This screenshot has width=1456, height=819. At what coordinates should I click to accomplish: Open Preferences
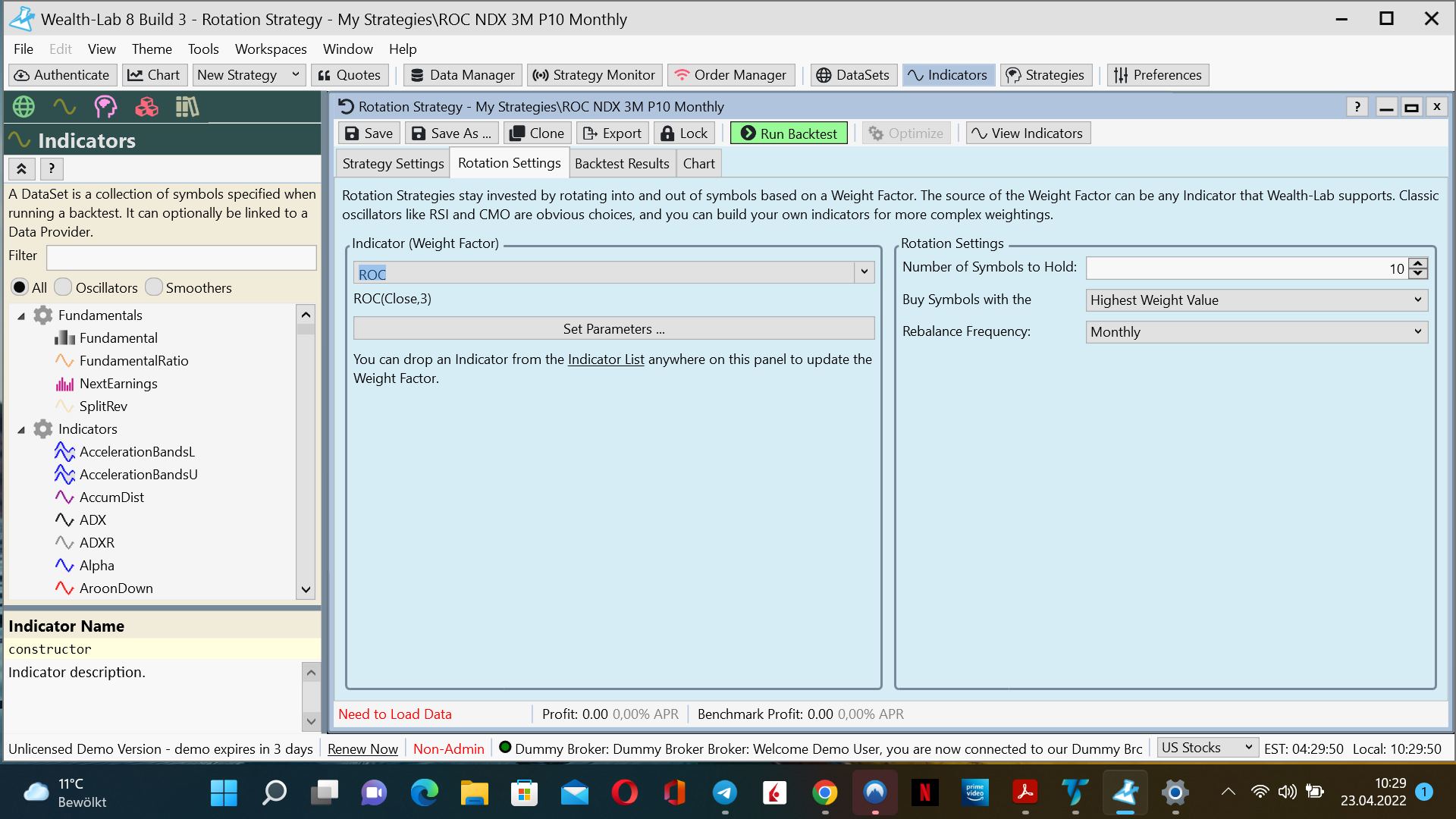(x=1158, y=75)
